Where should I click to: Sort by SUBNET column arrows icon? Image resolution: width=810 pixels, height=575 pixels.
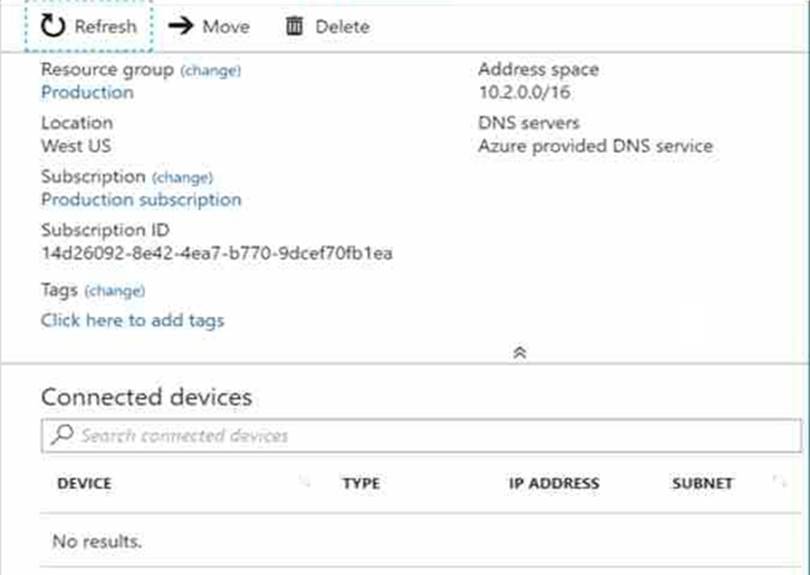(780, 483)
